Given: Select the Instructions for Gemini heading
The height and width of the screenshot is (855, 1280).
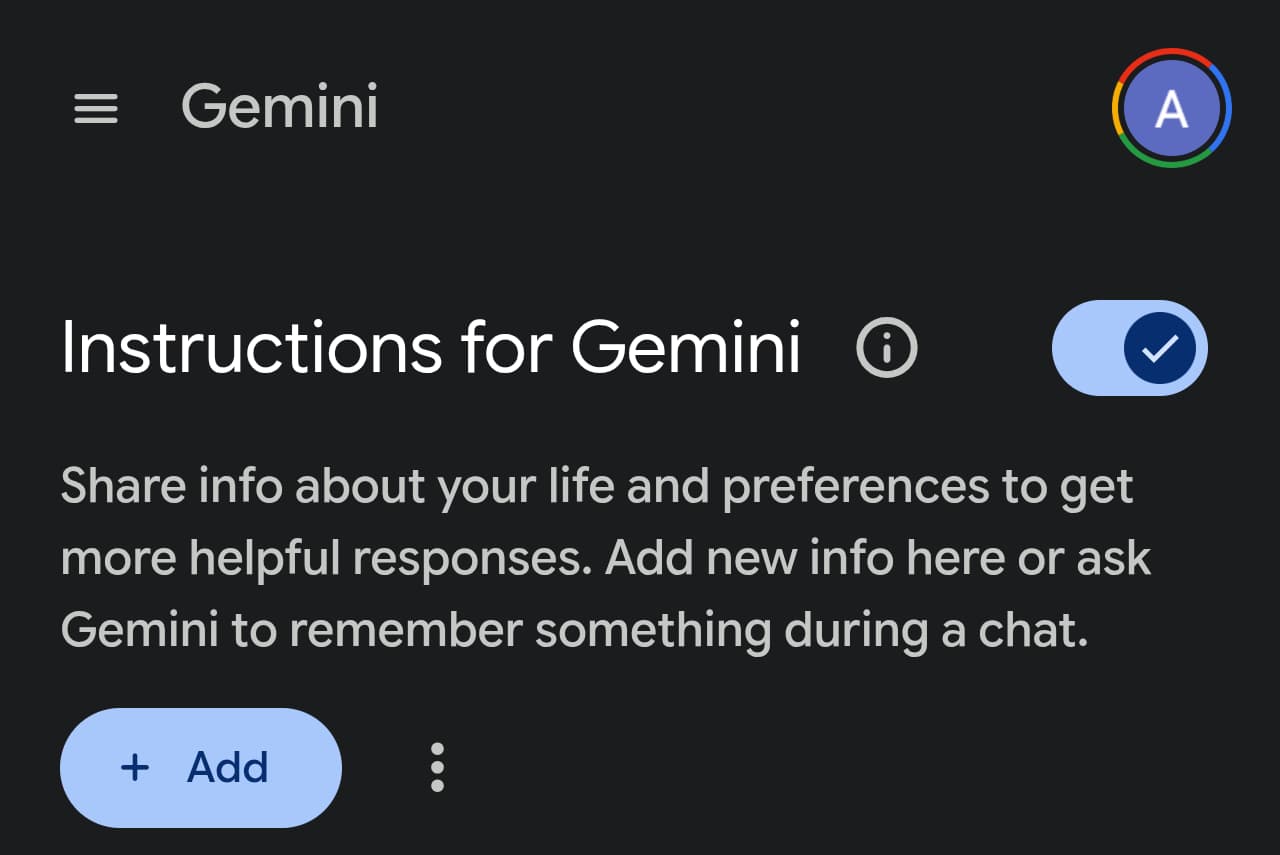Looking at the screenshot, I should coord(430,348).
